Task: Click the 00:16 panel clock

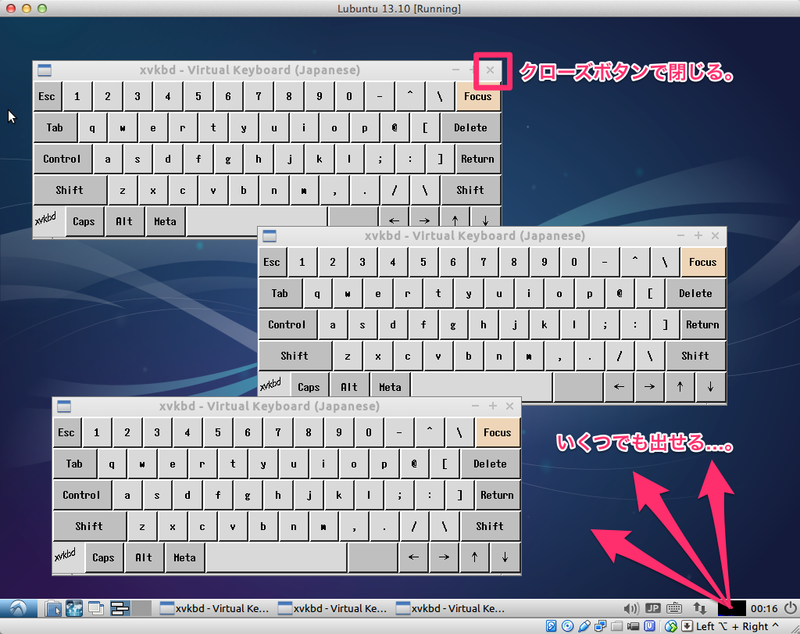Action: pyautogui.click(x=764, y=608)
